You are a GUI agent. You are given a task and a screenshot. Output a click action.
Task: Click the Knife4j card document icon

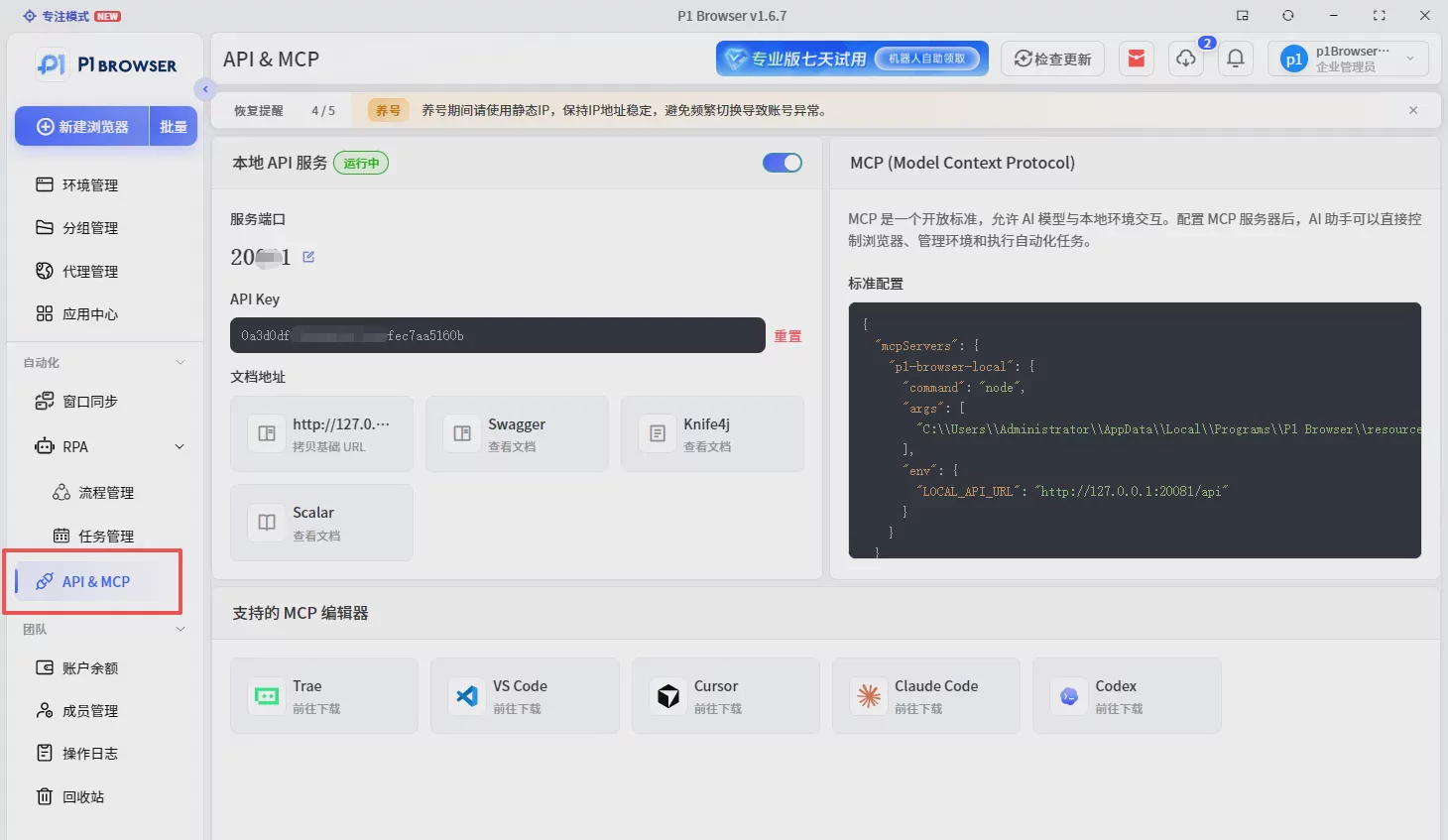pos(658,433)
